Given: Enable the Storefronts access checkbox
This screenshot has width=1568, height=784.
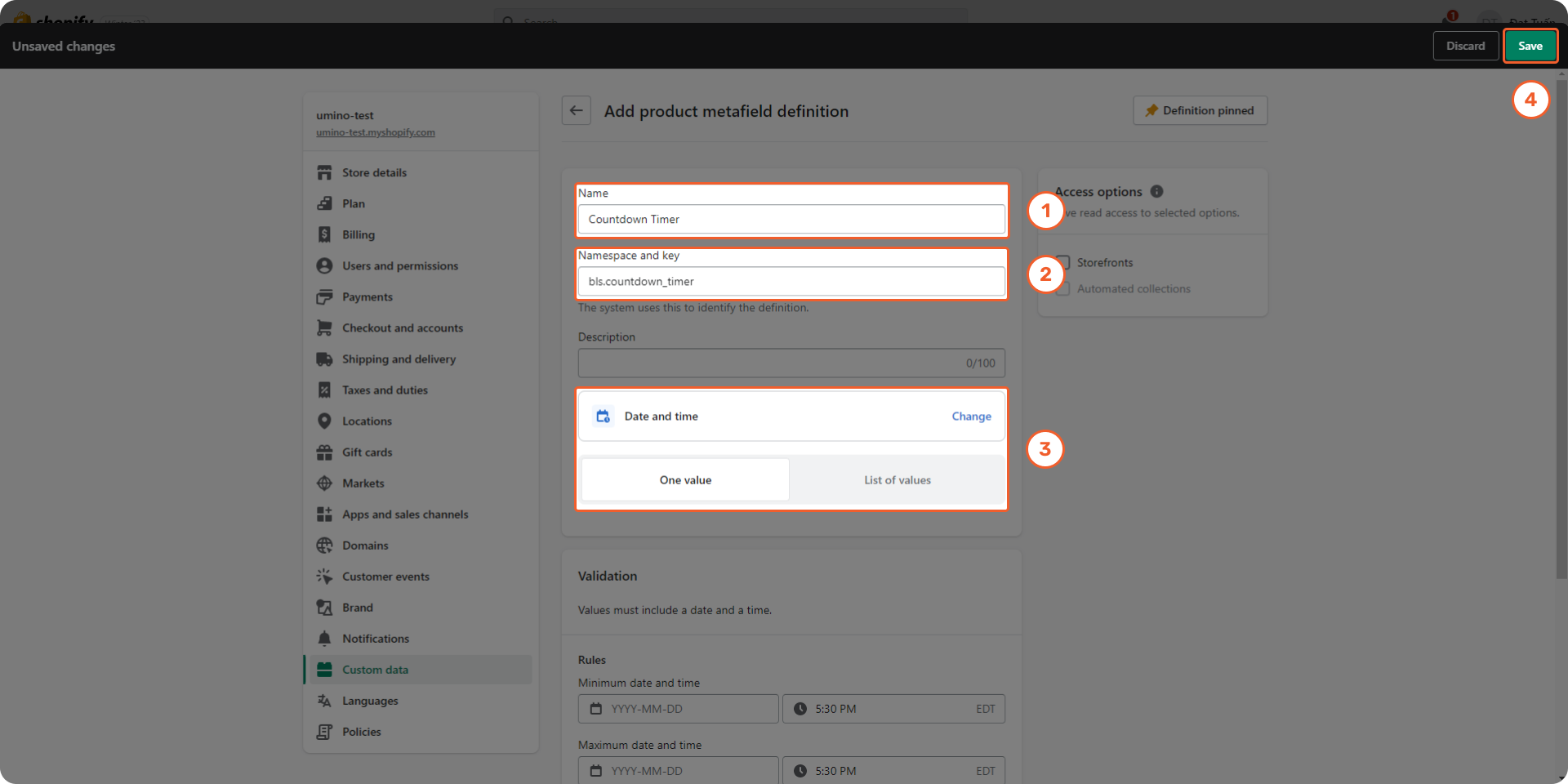Looking at the screenshot, I should click(x=1062, y=263).
